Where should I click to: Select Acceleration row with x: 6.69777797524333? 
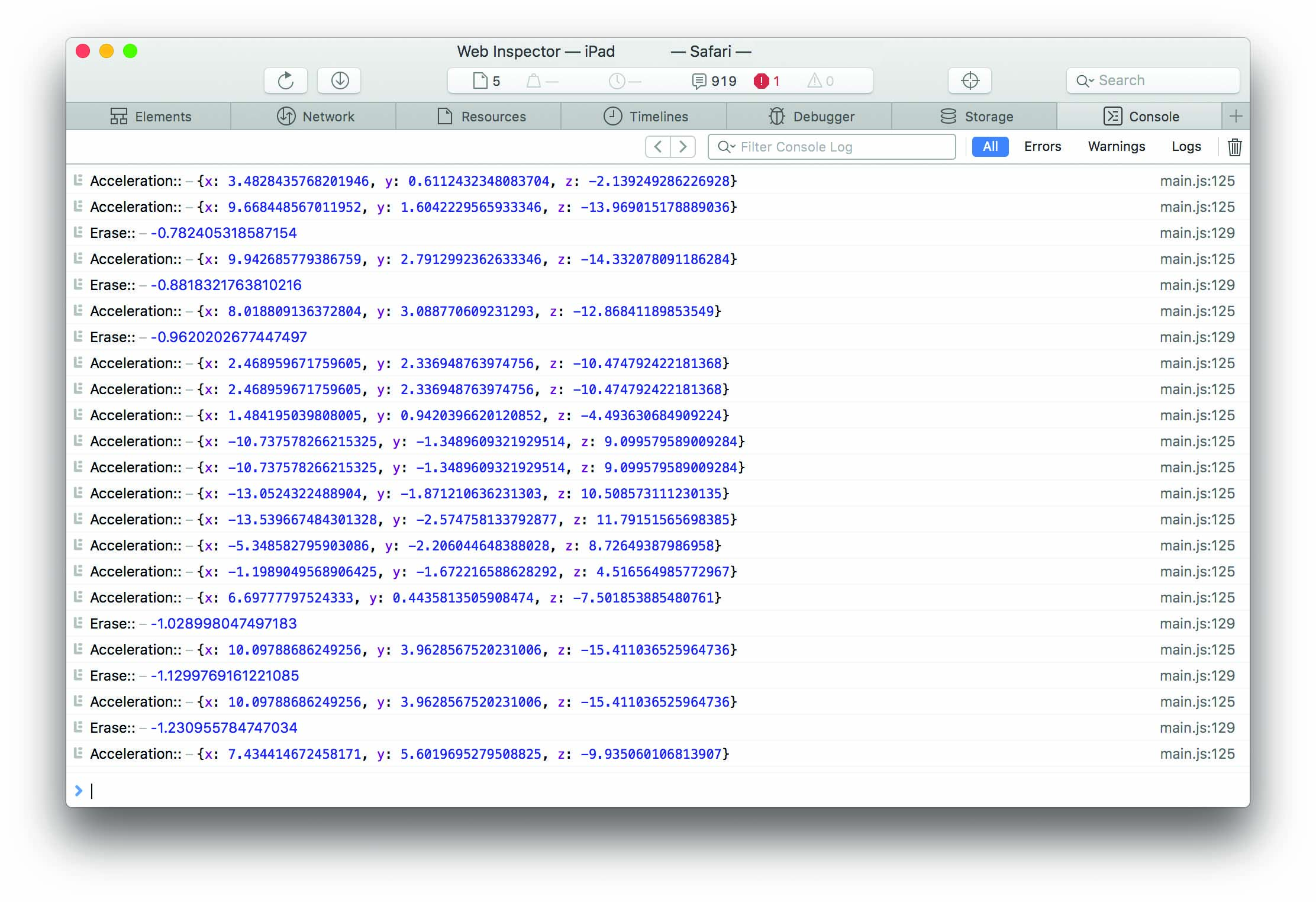tap(658, 598)
